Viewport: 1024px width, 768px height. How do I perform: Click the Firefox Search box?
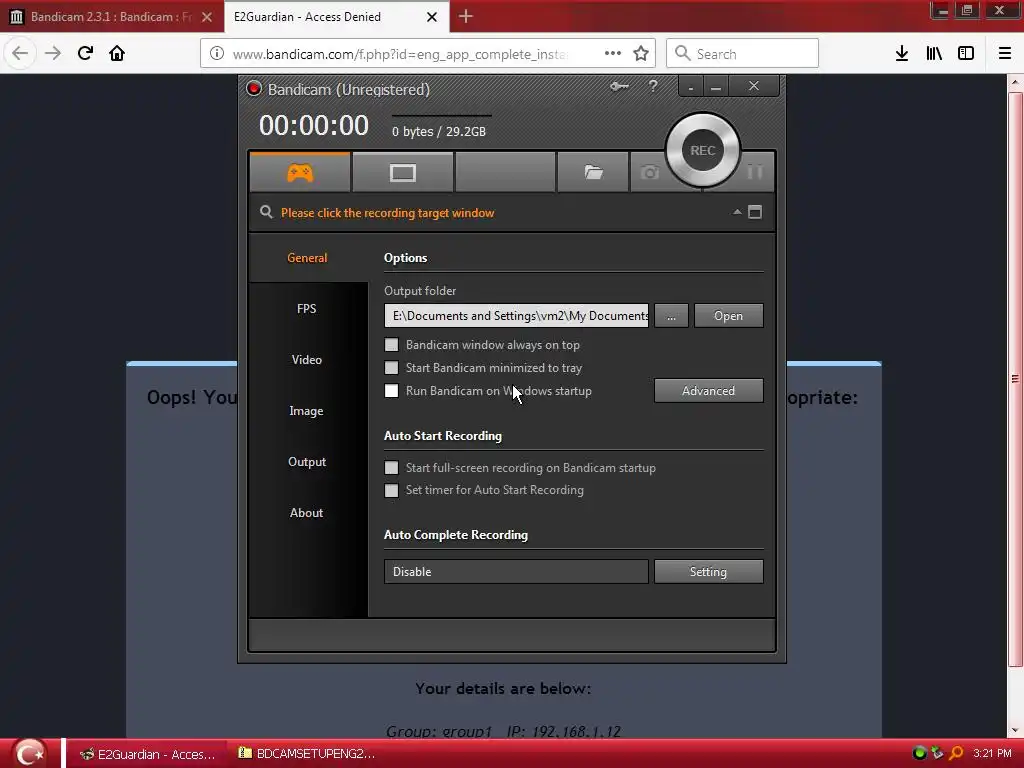tap(743, 54)
